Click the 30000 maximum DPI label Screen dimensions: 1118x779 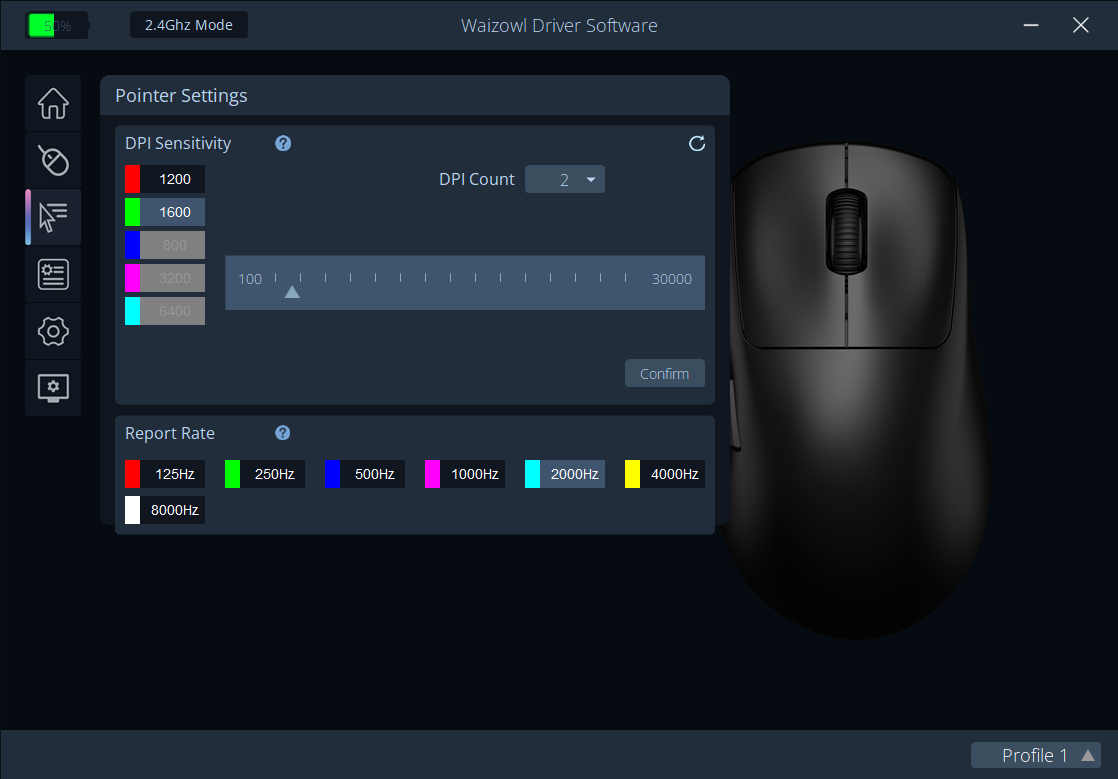tap(672, 279)
